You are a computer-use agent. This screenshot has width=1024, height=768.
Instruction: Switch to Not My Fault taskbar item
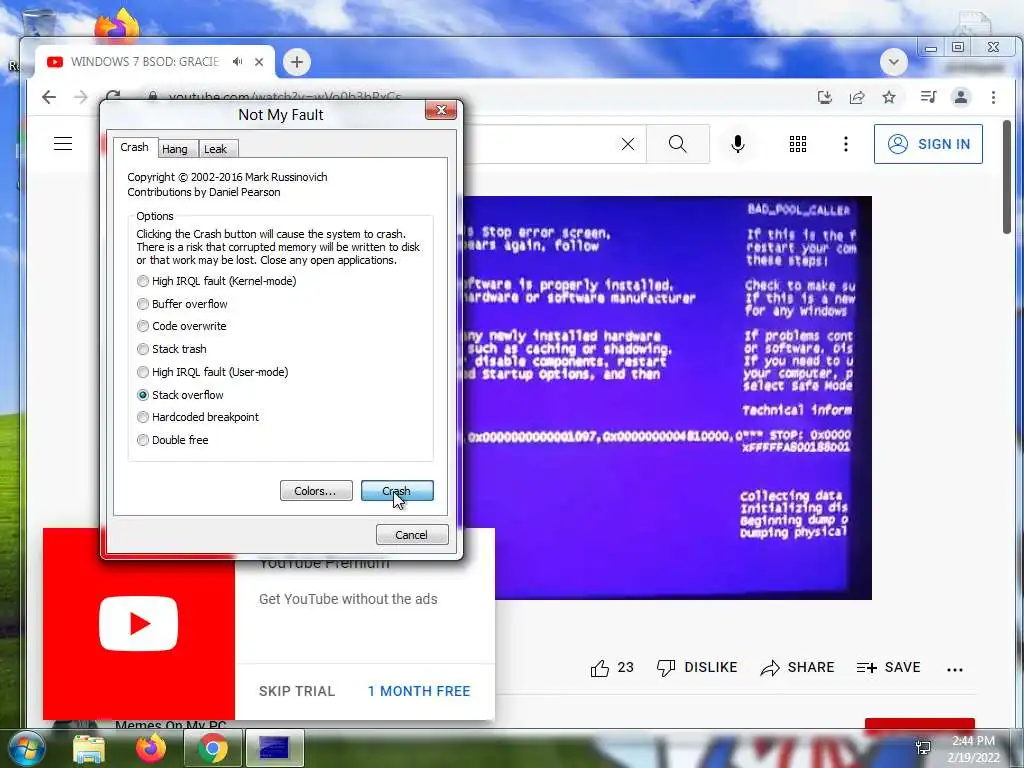274,748
